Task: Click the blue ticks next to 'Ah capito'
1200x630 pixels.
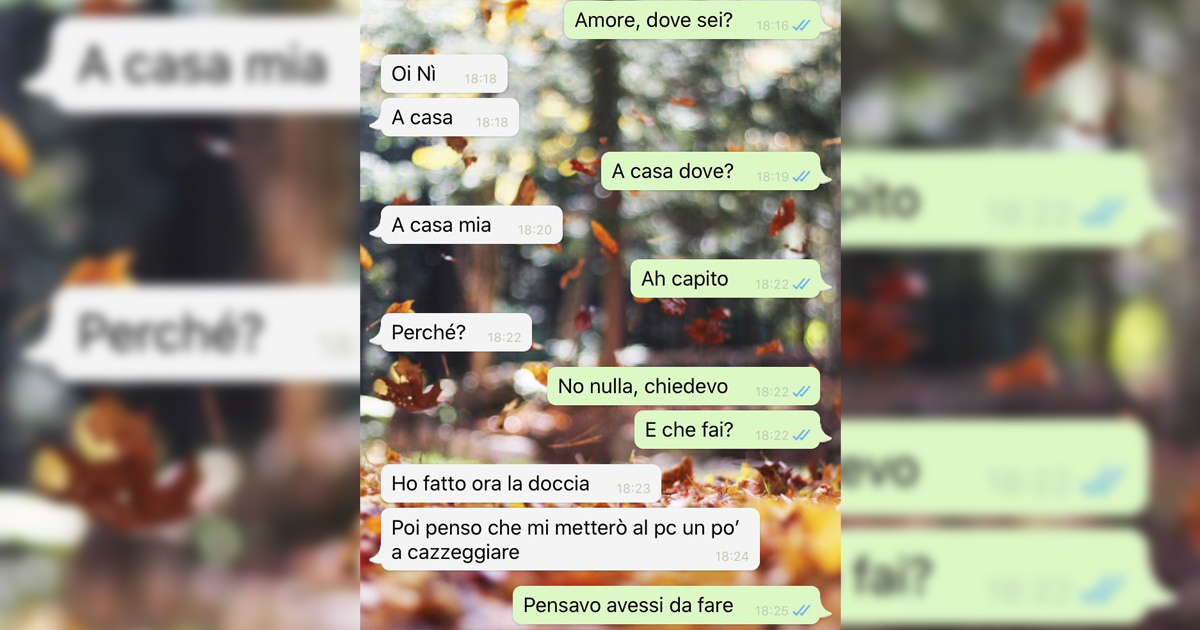Action: pyautogui.click(x=802, y=285)
